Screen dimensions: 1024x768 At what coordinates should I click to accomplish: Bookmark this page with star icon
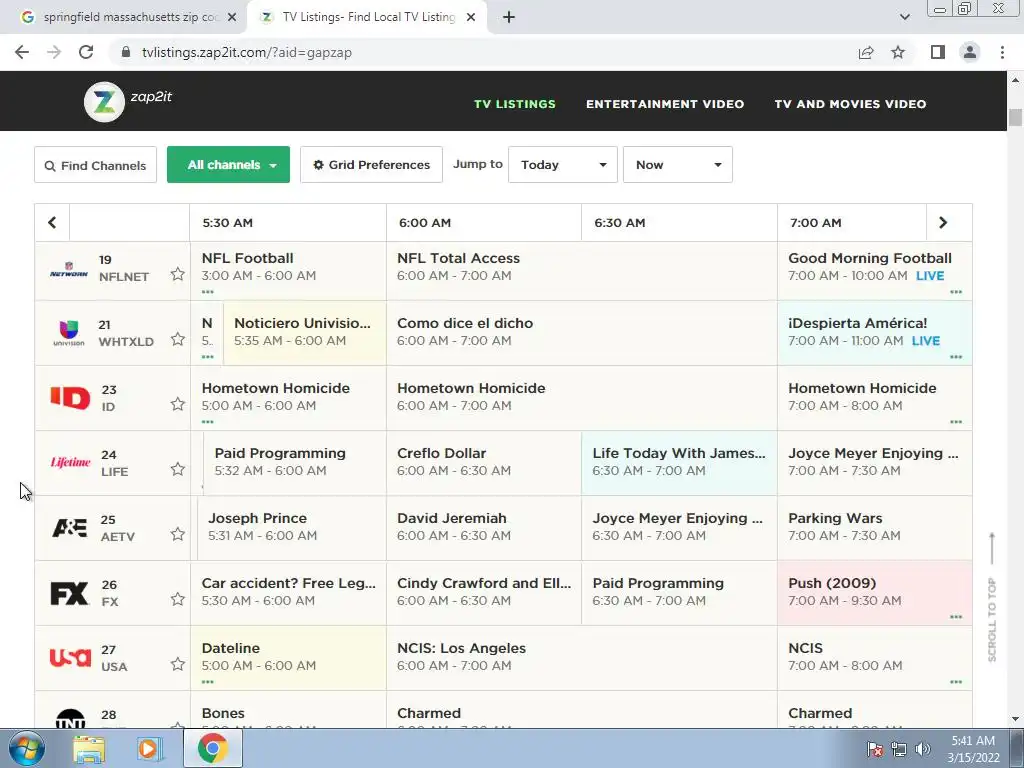point(898,52)
